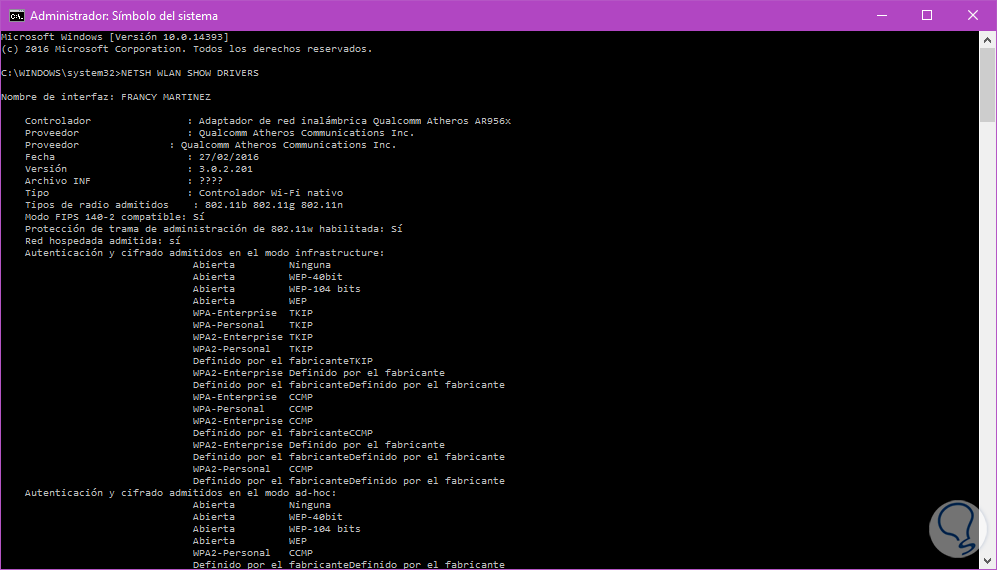Click the scrollbar up arrow
This screenshot has width=997, height=570.
coord(987,39)
